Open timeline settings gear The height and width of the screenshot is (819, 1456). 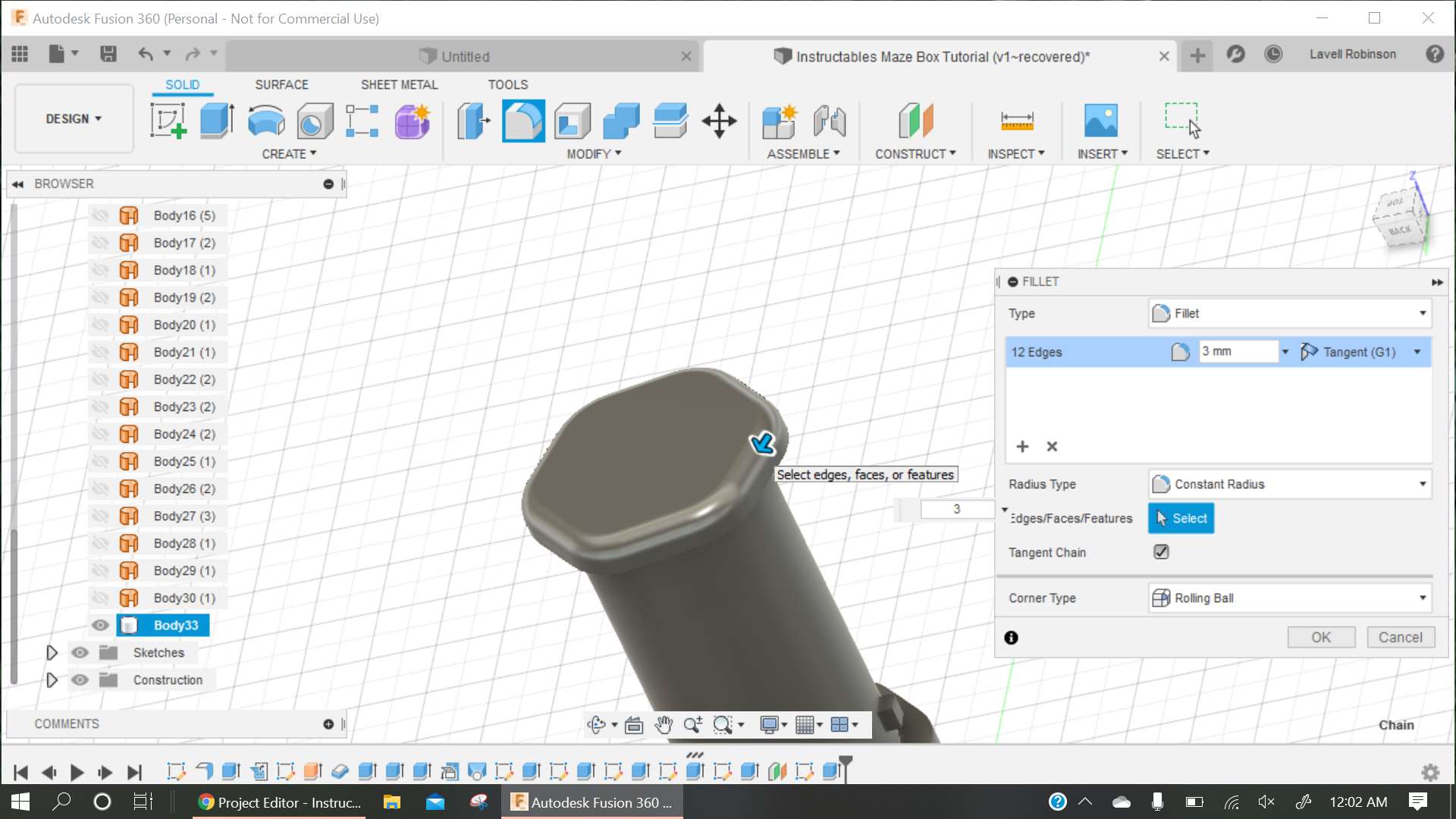1430,772
